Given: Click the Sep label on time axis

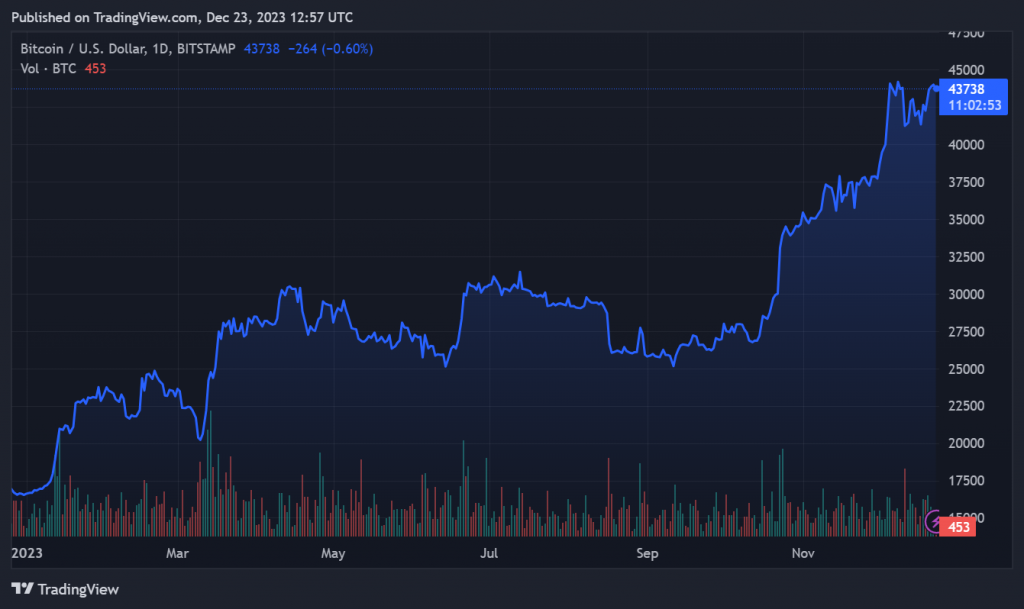Looking at the screenshot, I should coord(647,552).
